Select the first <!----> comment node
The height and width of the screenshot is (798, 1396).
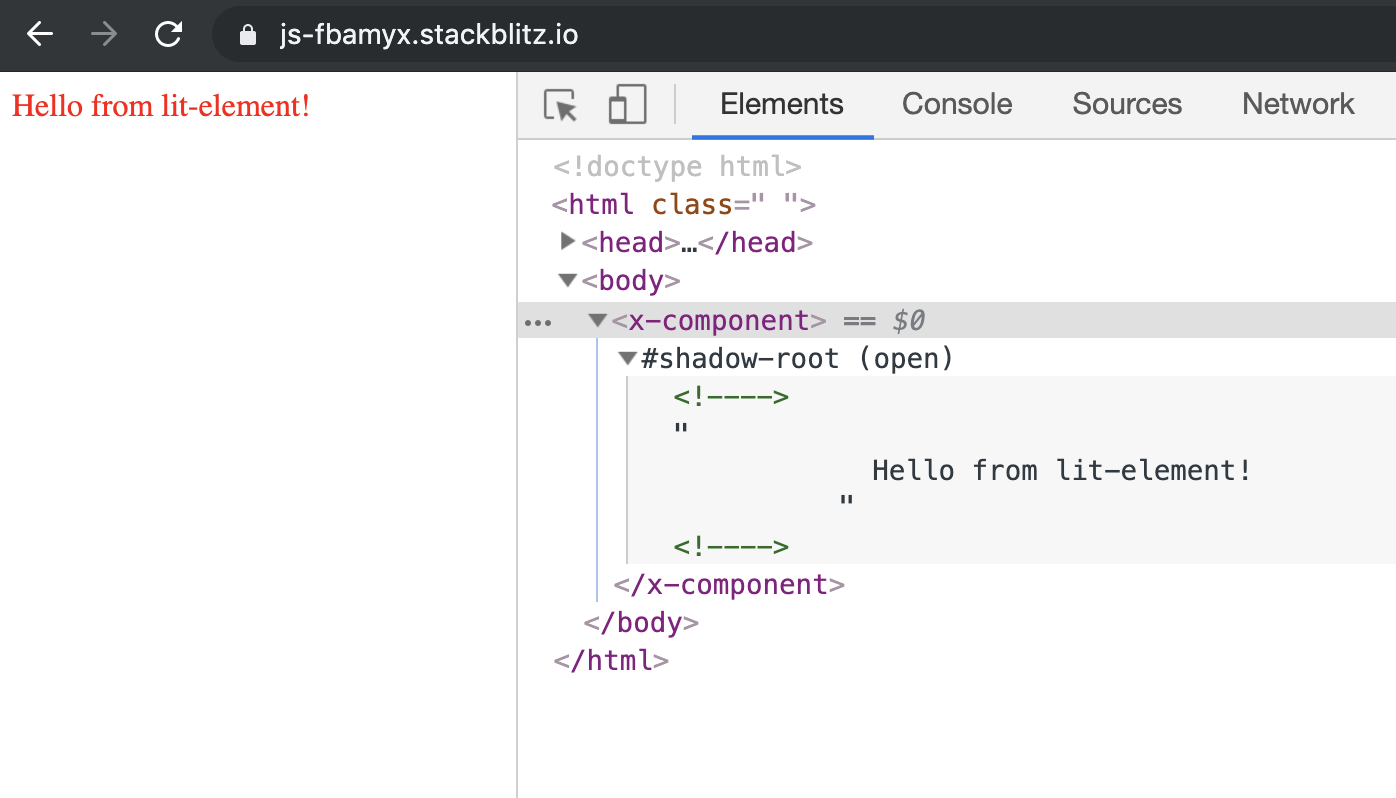click(x=731, y=397)
